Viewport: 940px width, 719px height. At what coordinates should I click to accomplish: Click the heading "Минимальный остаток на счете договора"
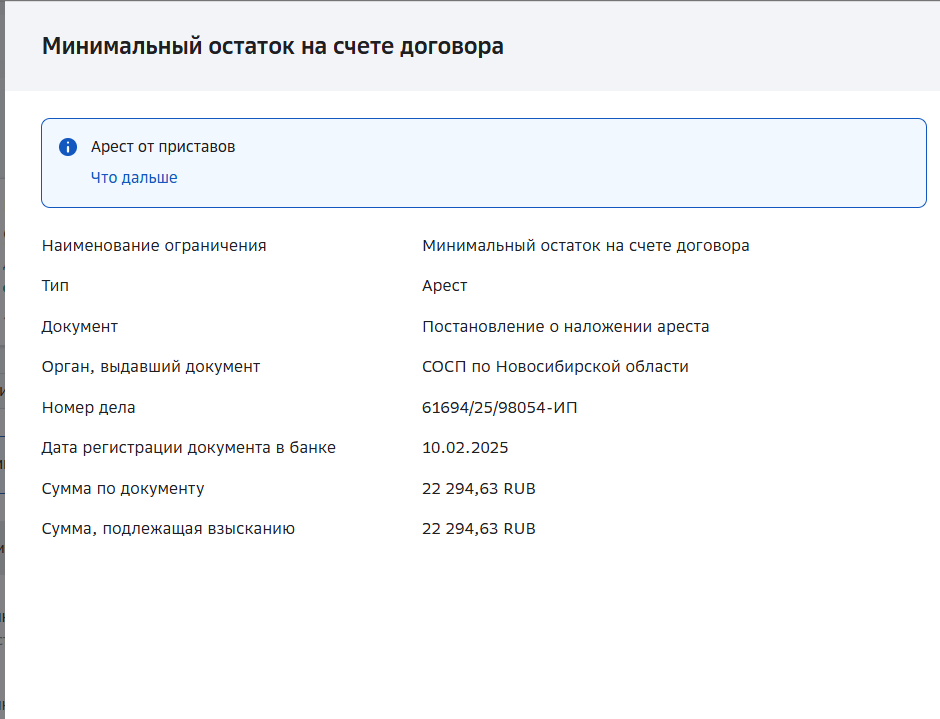tap(272, 46)
